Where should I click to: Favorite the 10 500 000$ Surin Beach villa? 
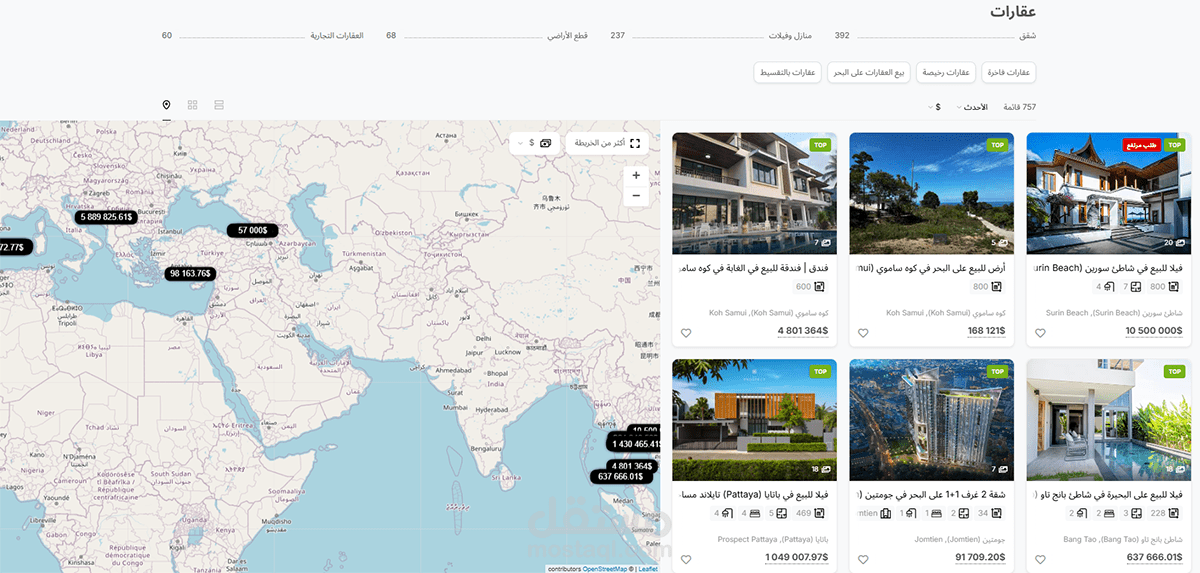click(x=1040, y=333)
